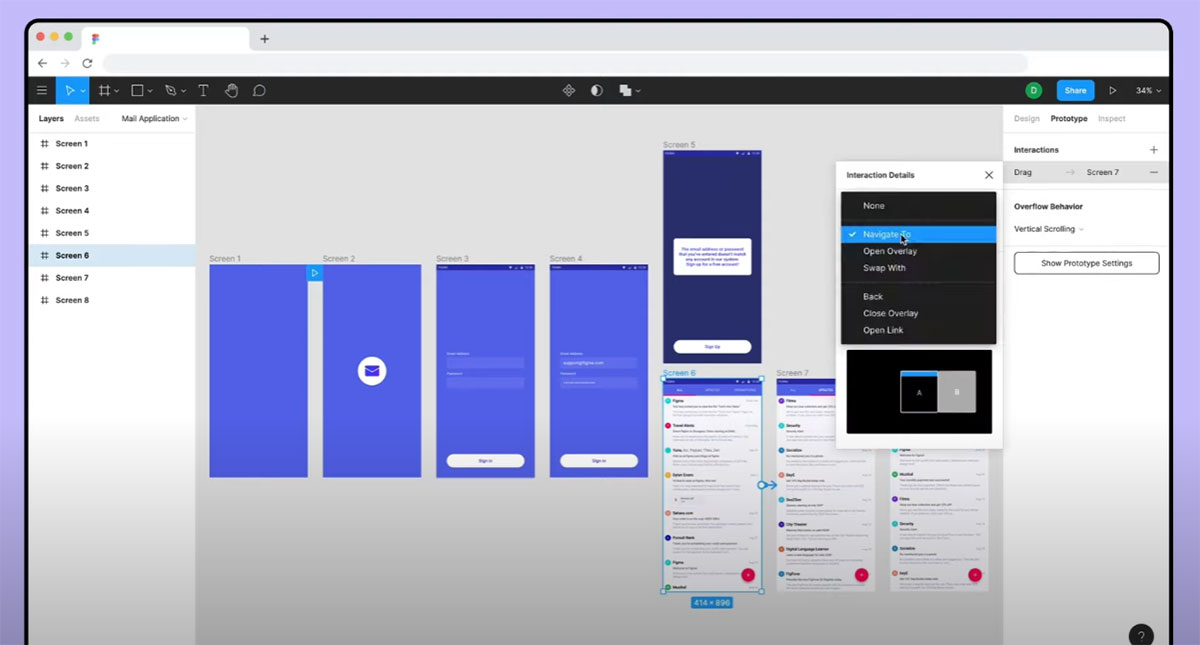Toggle the mask contrast icon
The image size is (1200, 645).
click(597, 90)
